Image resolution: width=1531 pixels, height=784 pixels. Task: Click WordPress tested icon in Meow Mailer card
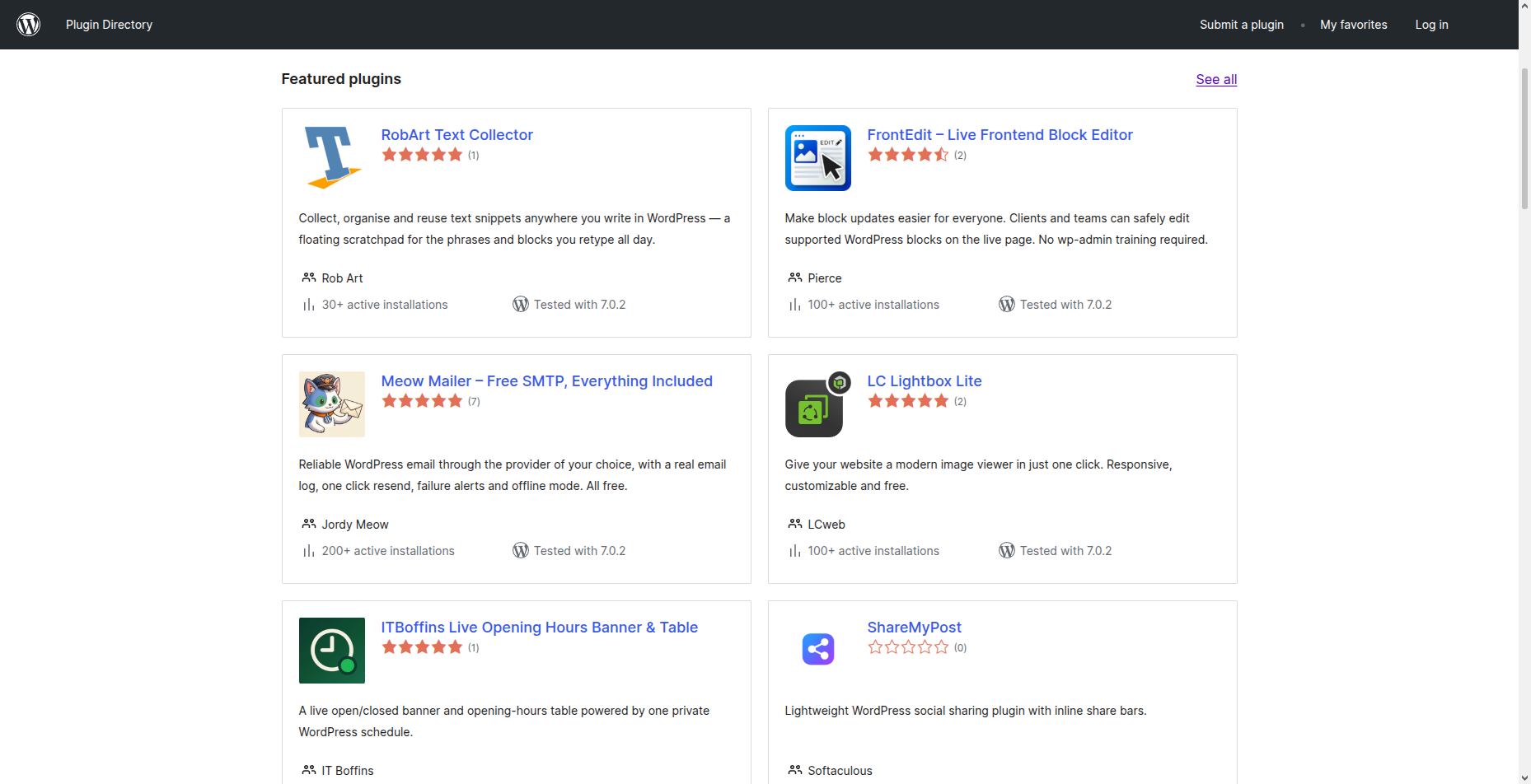(521, 550)
